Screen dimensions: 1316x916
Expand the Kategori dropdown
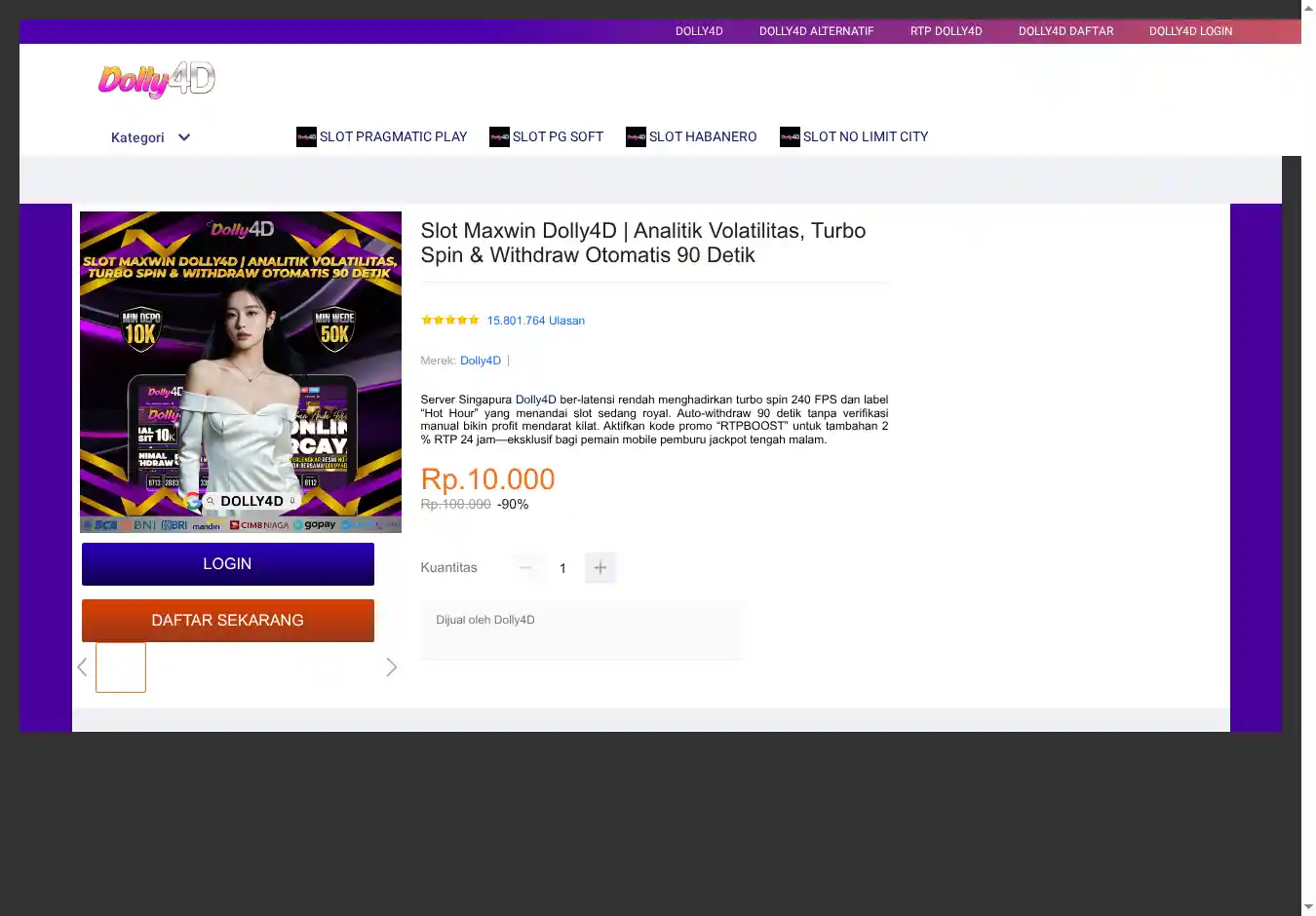click(x=150, y=137)
